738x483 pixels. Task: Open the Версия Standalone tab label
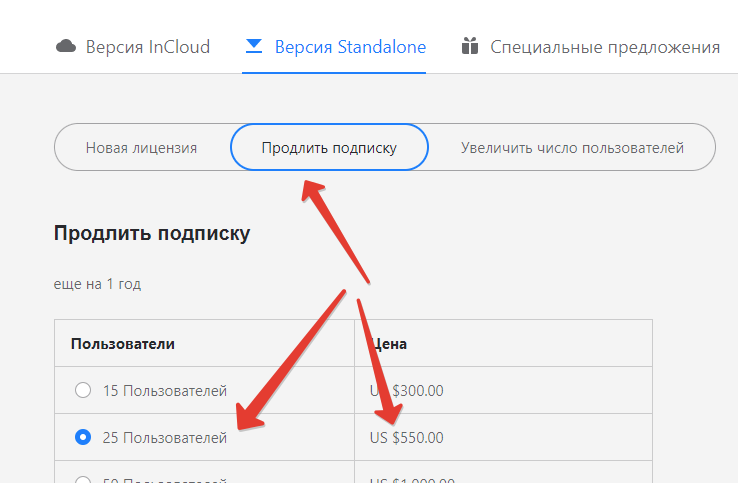coord(350,47)
